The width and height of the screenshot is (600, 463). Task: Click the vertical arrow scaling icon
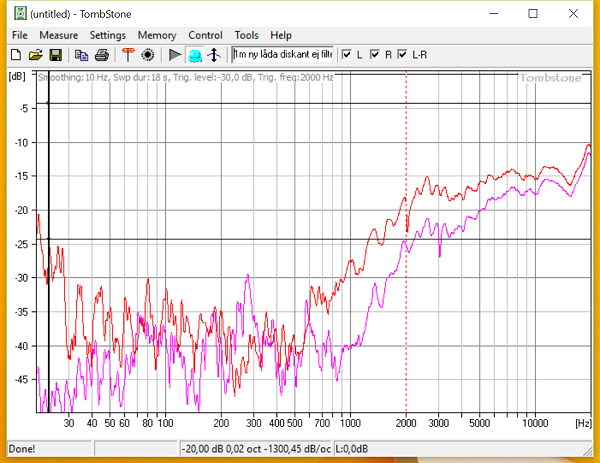coord(214,55)
